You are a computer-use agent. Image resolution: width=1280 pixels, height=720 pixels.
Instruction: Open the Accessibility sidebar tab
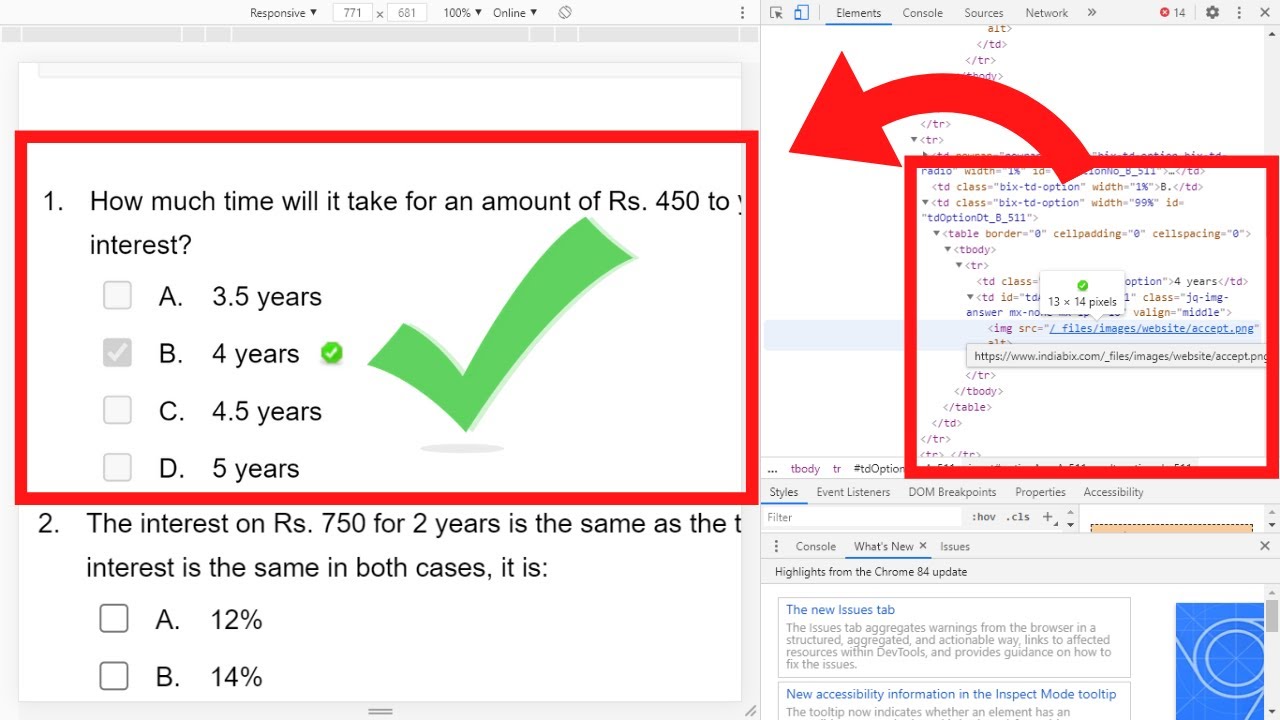point(1113,492)
